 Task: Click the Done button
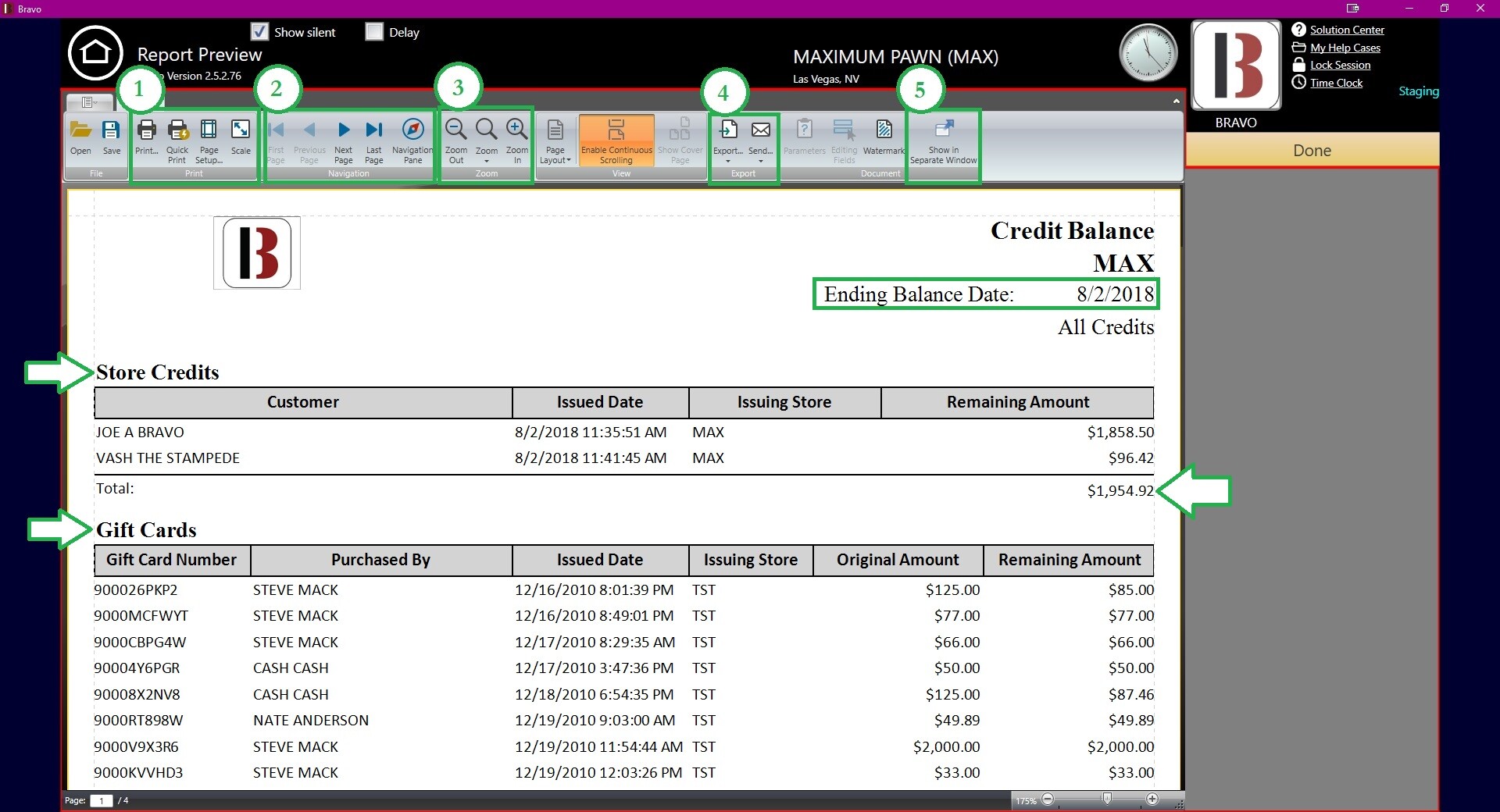click(x=1312, y=150)
